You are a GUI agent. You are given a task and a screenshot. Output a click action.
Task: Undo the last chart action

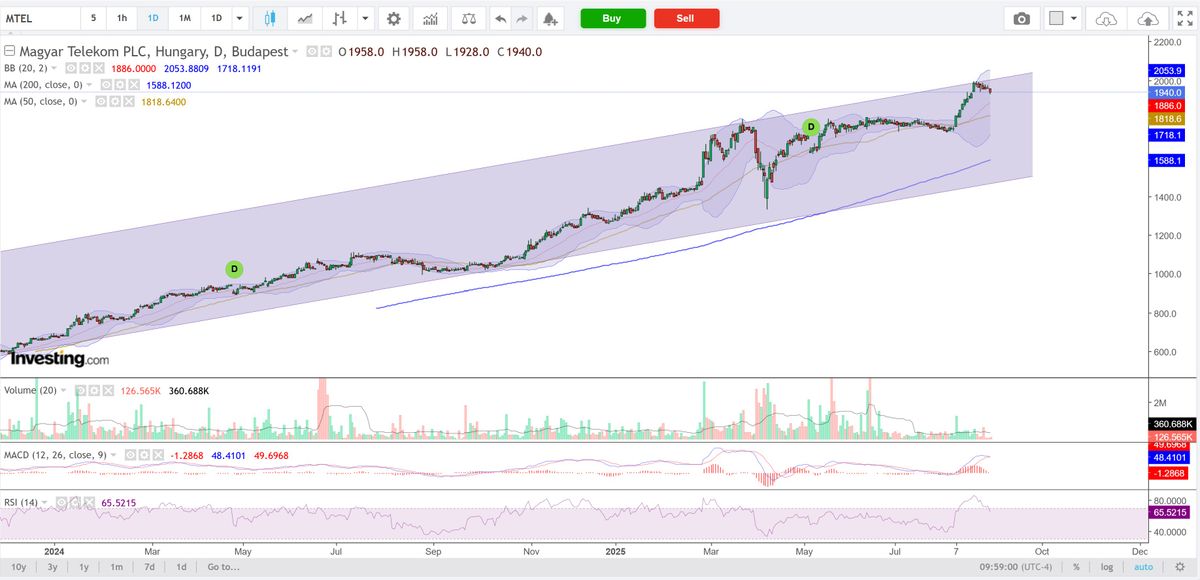click(500, 19)
